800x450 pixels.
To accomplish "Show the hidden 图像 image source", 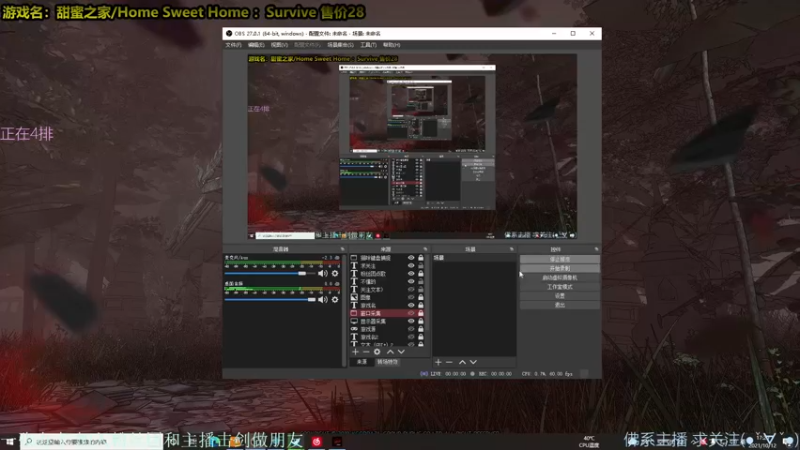I will click(x=411, y=297).
